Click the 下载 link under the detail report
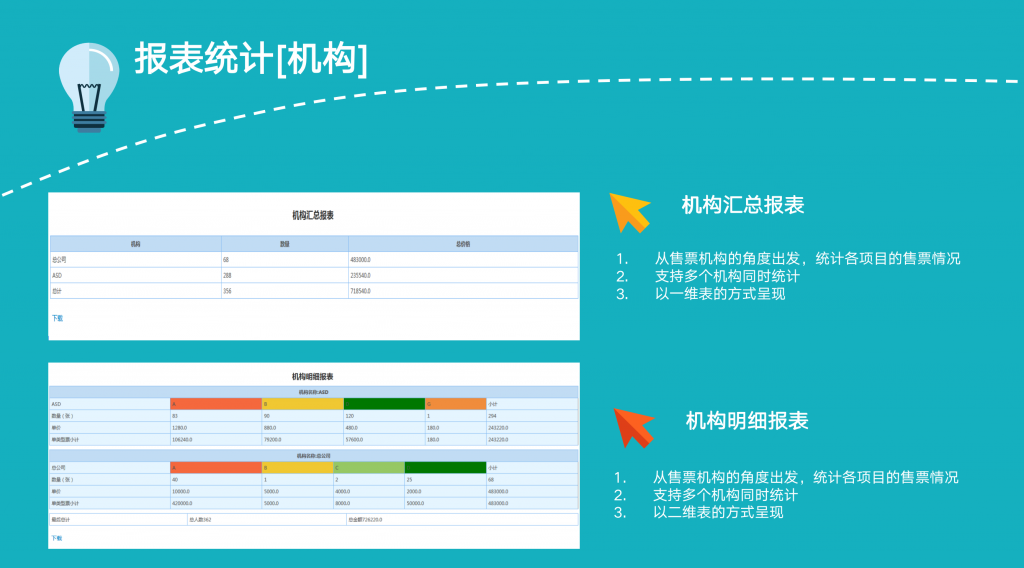The height and width of the screenshot is (568, 1024). pyautogui.click(x=57, y=538)
